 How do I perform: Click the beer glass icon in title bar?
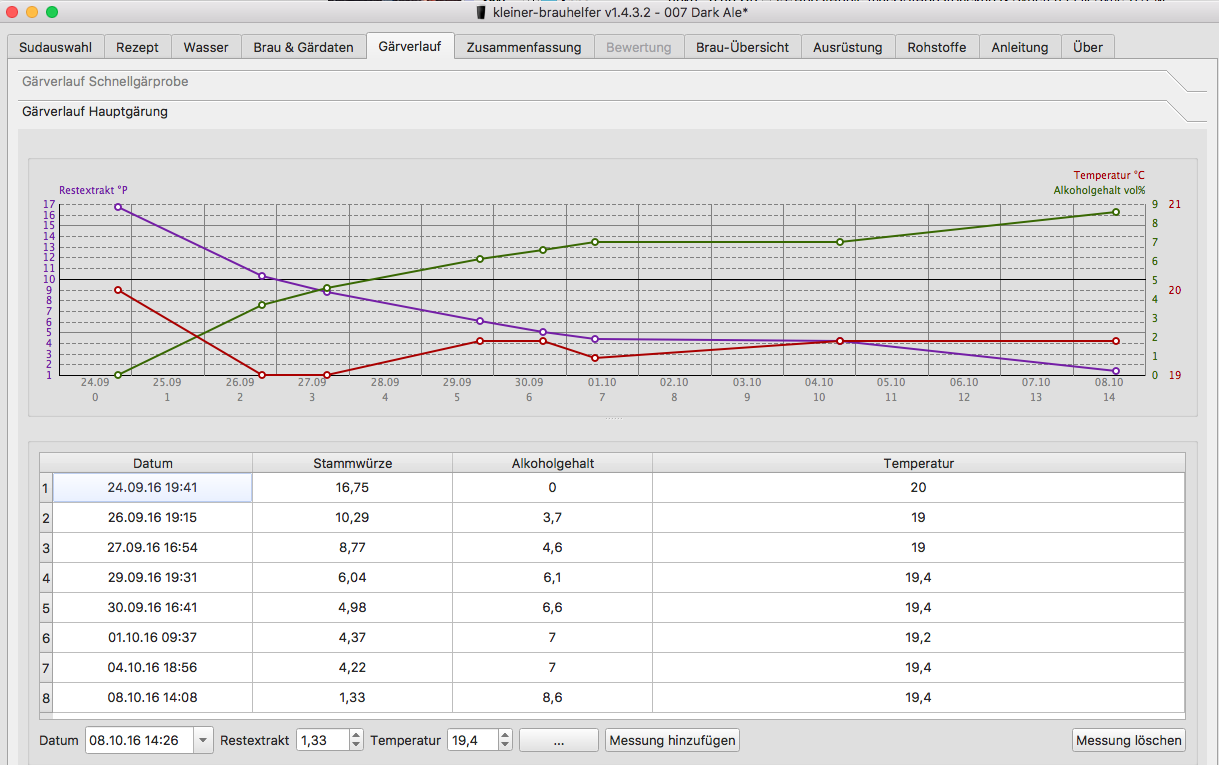point(481,12)
